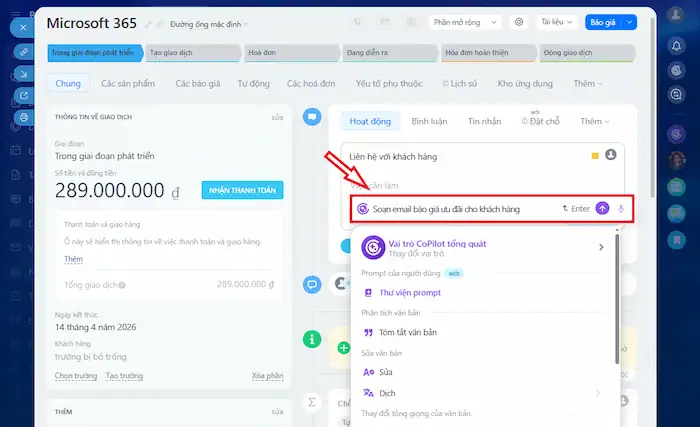
Task: Click the quote icon beside Tóm tắt văn bản
Action: coord(368,332)
